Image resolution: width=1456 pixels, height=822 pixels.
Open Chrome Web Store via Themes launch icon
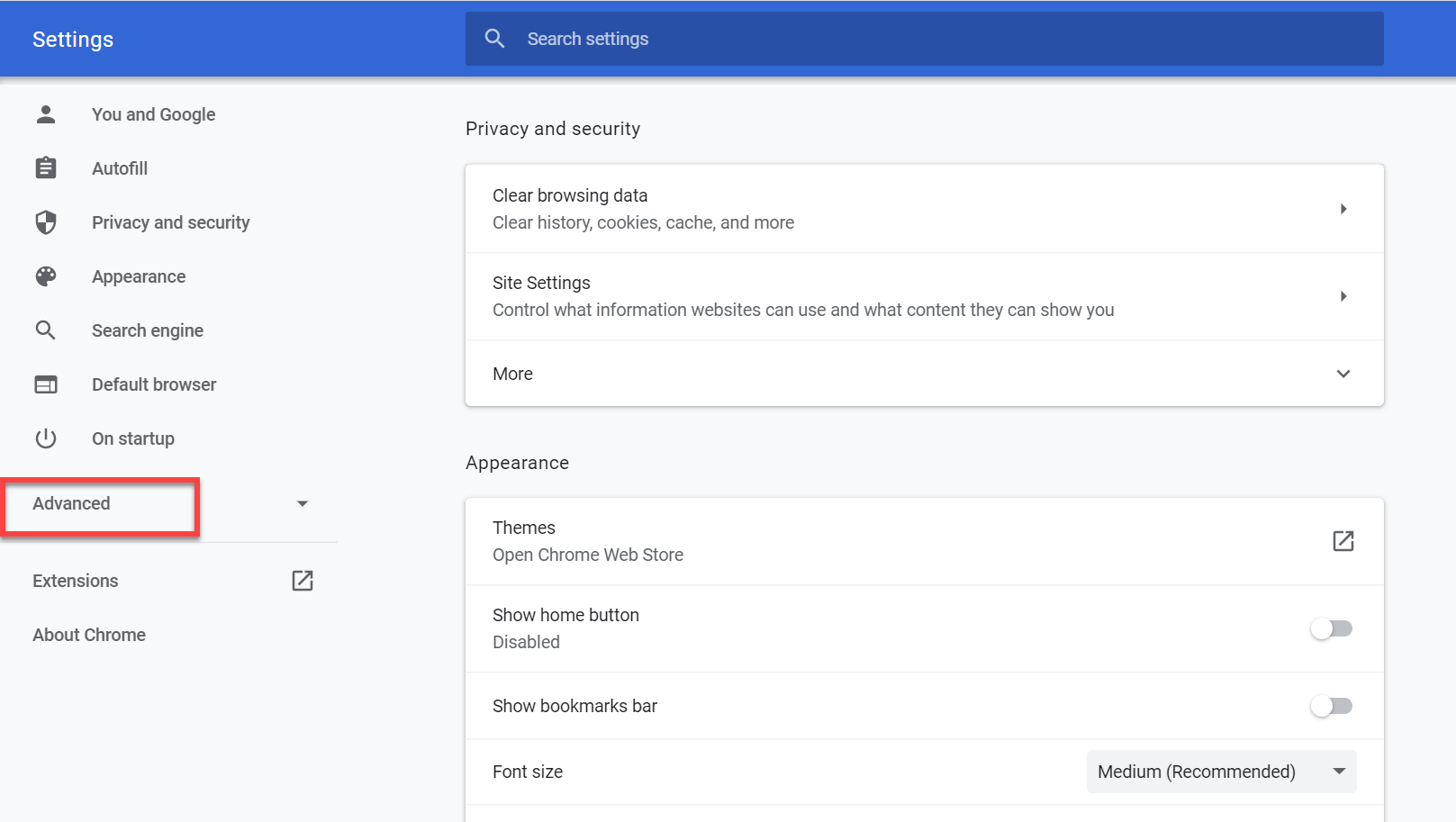[x=1343, y=541]
